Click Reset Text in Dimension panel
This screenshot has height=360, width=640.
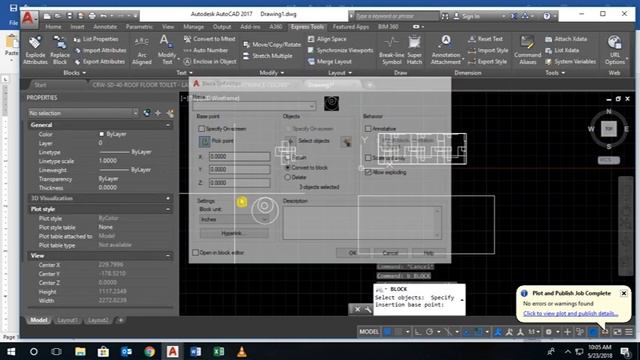coord(485,39)
